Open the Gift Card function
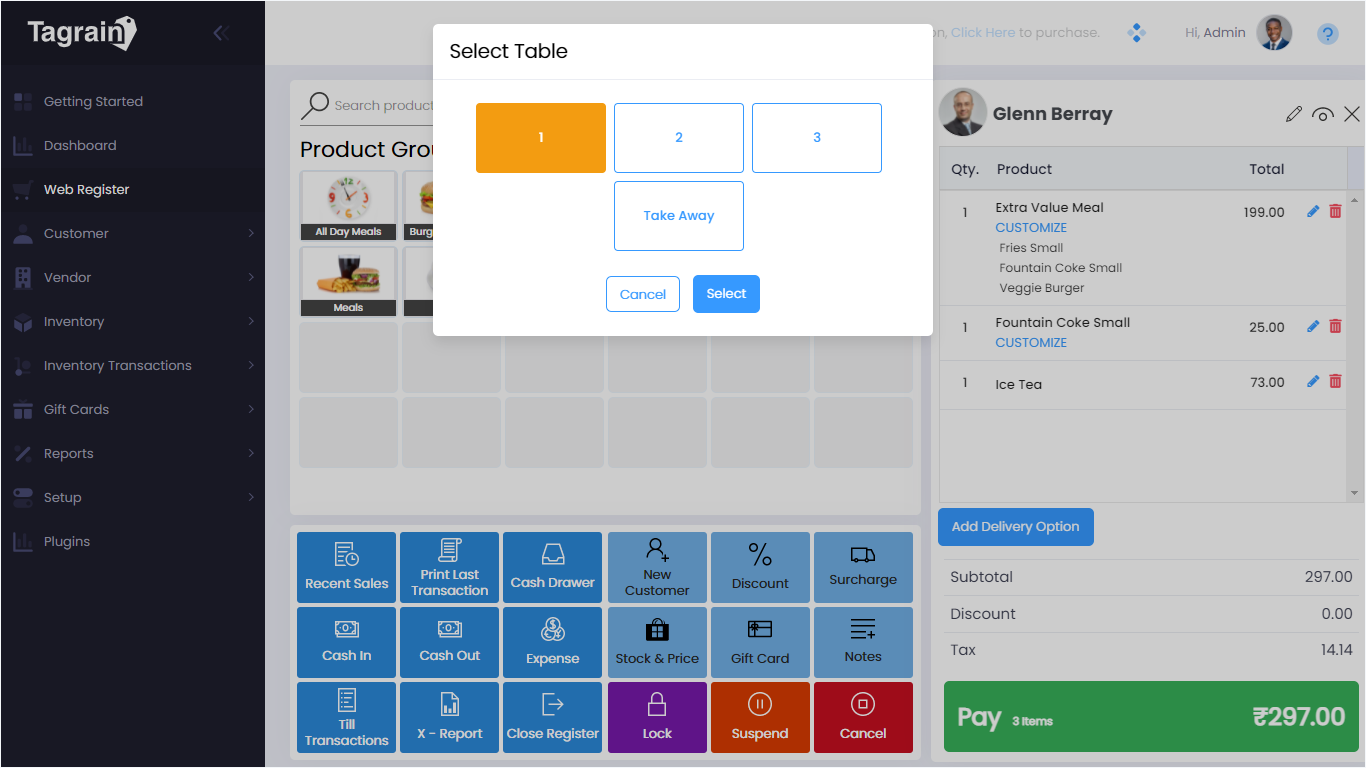1366x768 pixels. click(760, 642)
